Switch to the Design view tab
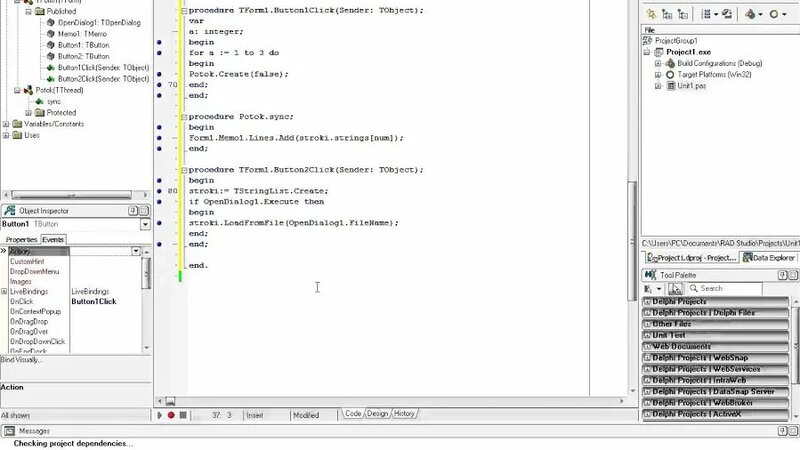The height and width of the screenshot is (450, 800). [x=377, y=414]
